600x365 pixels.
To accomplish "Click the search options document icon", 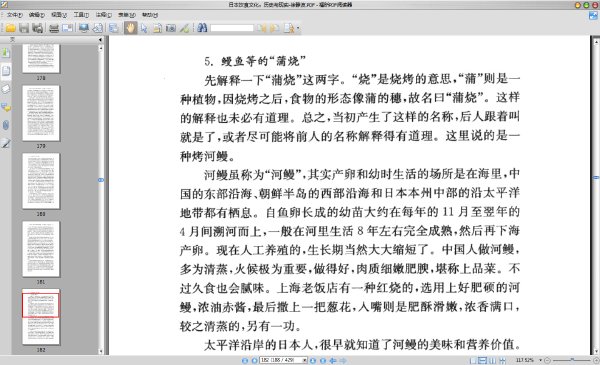I will (x=289, y=28).
